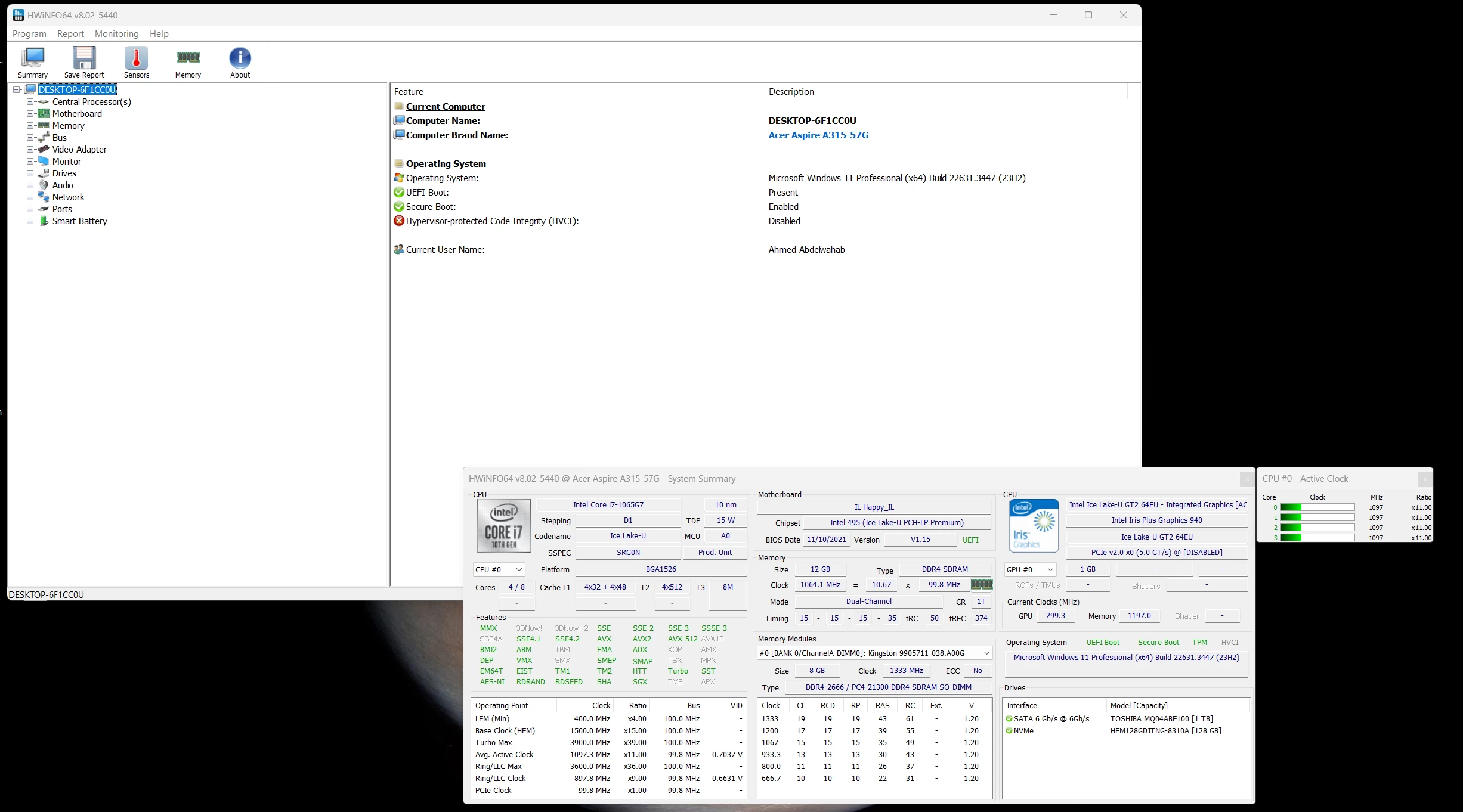Click the Core 2 clock bar
The width and height of the screenshot is (1463, 812).
1317,528
